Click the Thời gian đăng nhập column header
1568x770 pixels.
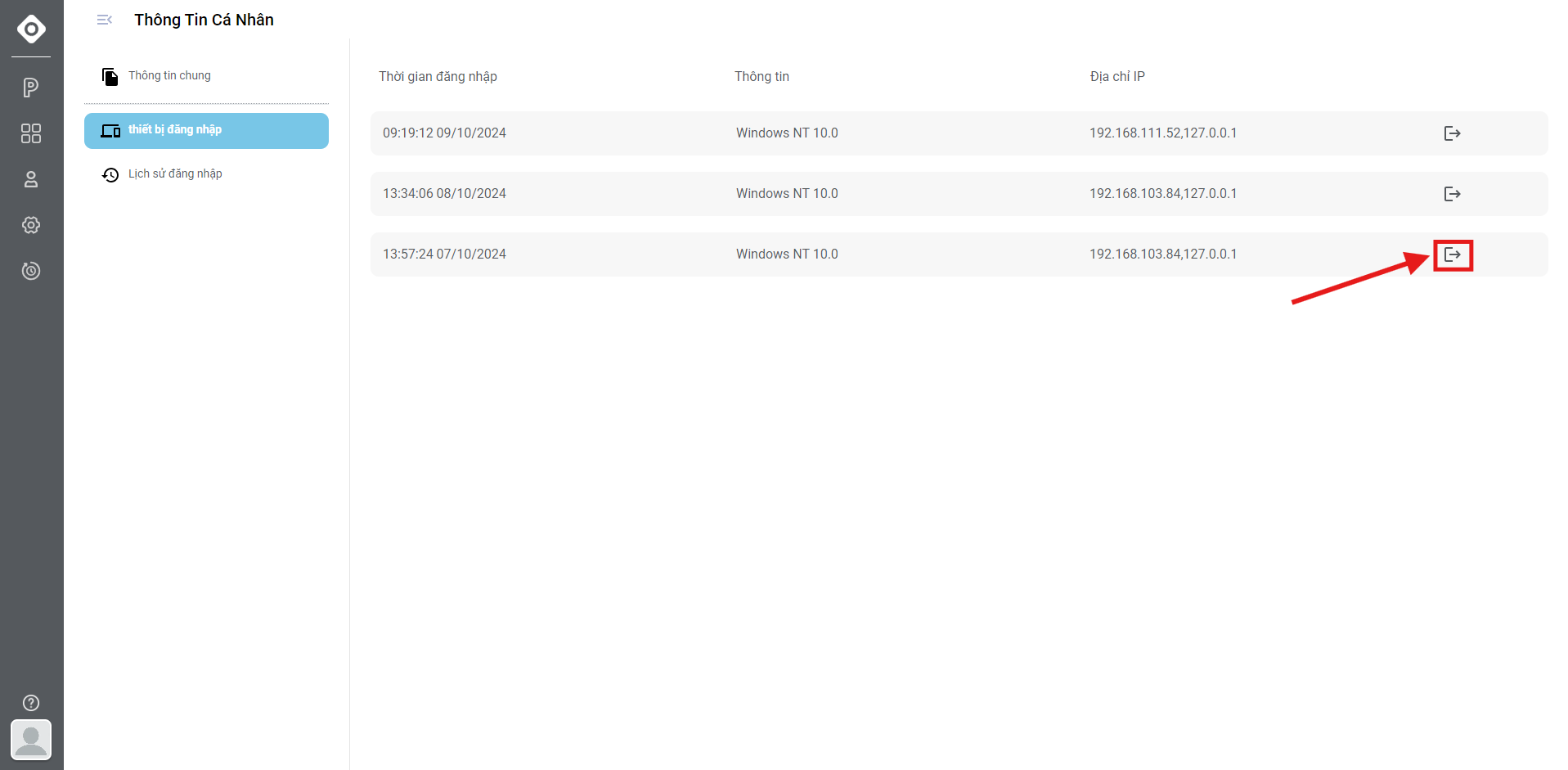pos(438,76)
